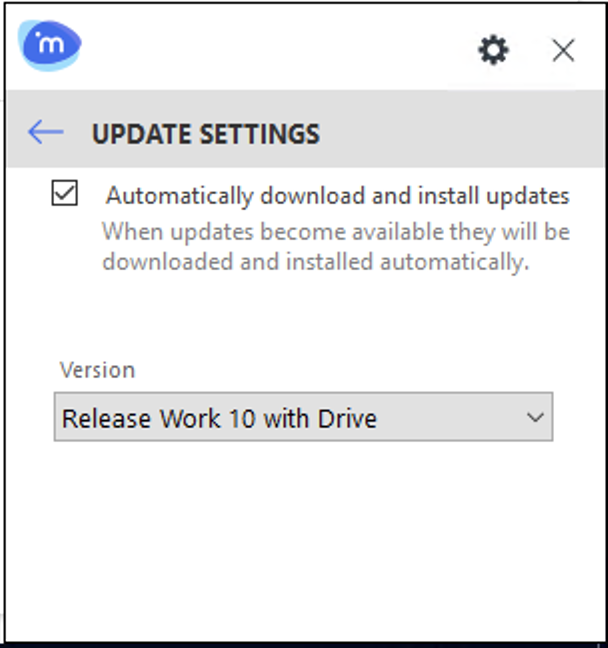Click the "downloaded and installed automatically" text line
The height and width of the screenshot is (648, 608).
[315, 264]
